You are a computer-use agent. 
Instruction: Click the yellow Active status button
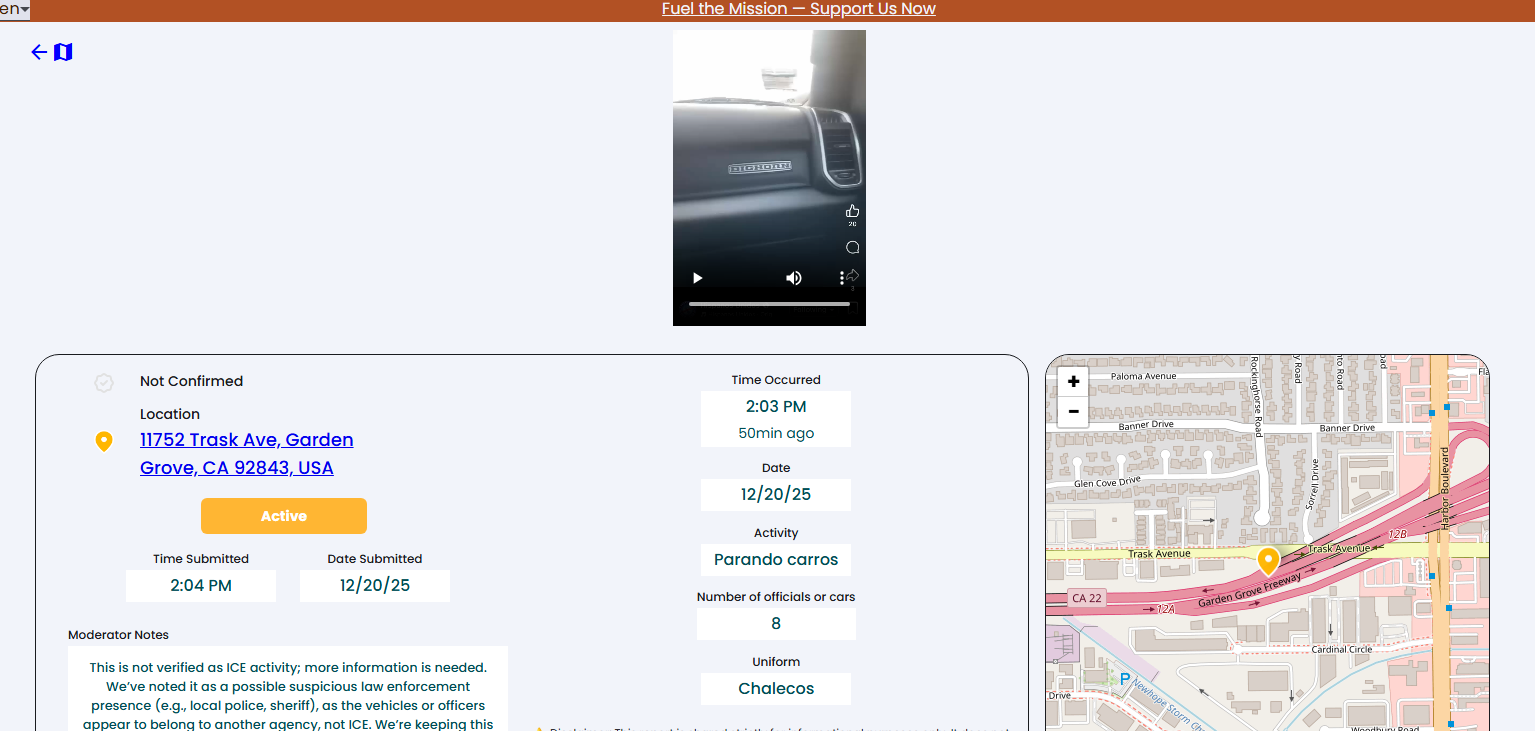pyautogui.click(x=284, y=516)
